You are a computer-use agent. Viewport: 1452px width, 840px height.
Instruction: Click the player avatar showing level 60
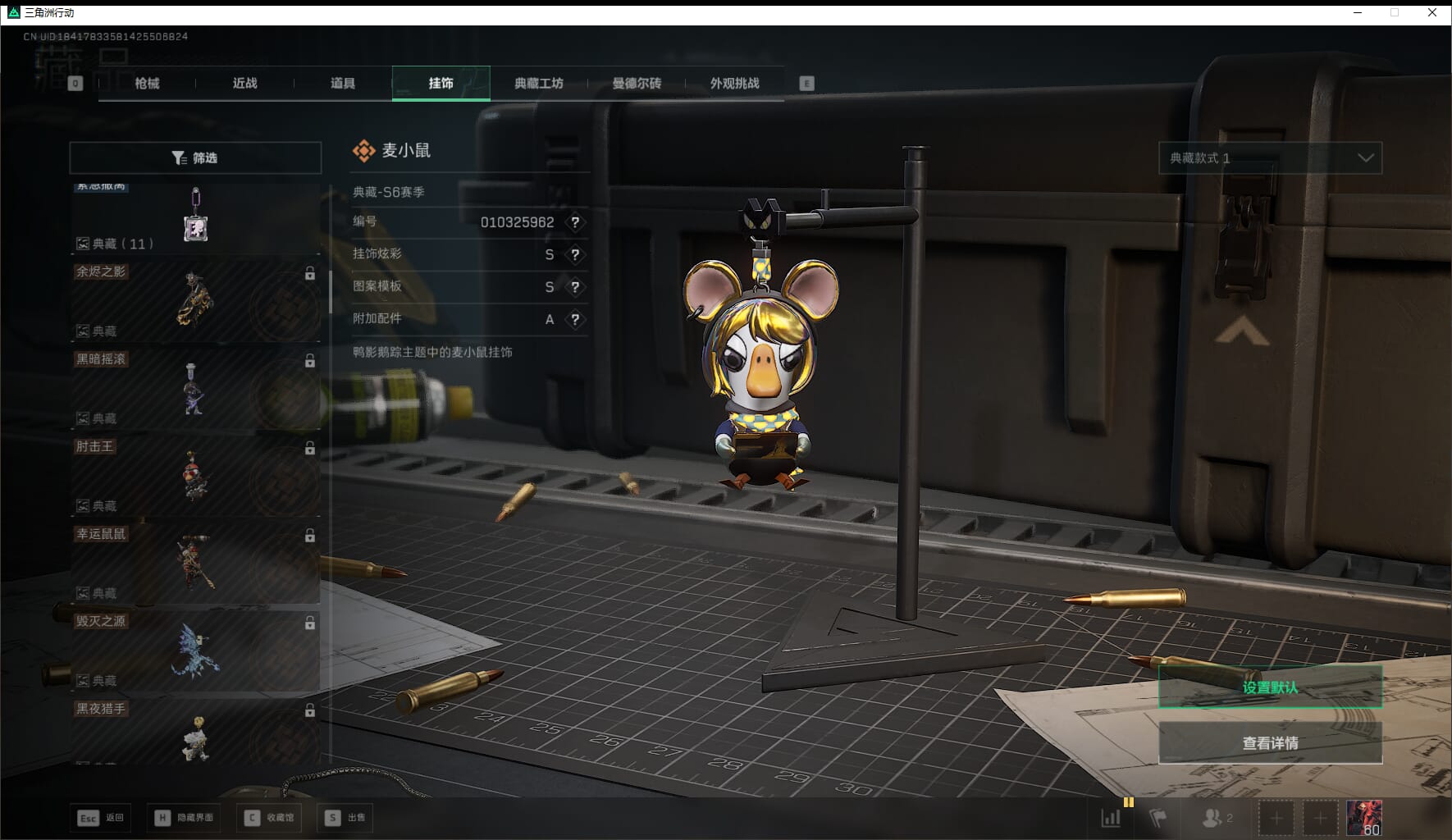point(1363,818)
